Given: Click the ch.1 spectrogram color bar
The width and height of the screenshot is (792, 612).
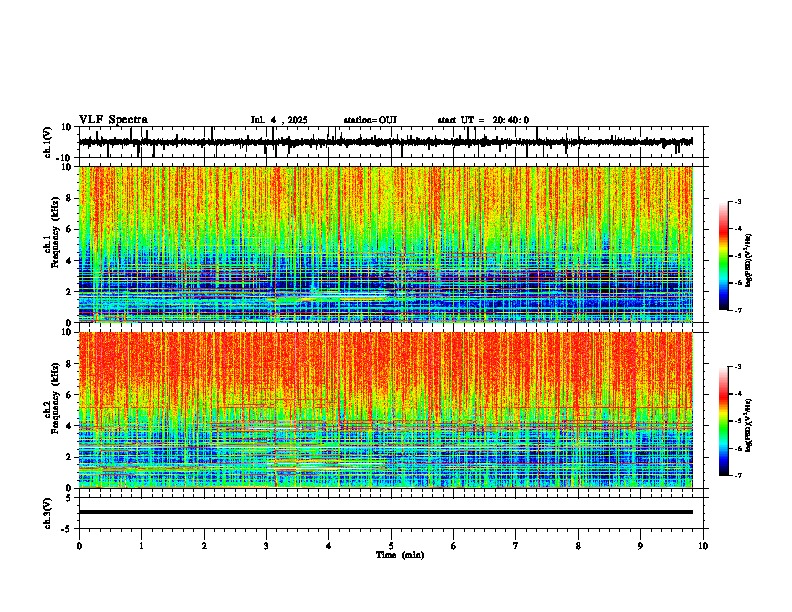Looking at the screenshot, I should tap(724, 256).
